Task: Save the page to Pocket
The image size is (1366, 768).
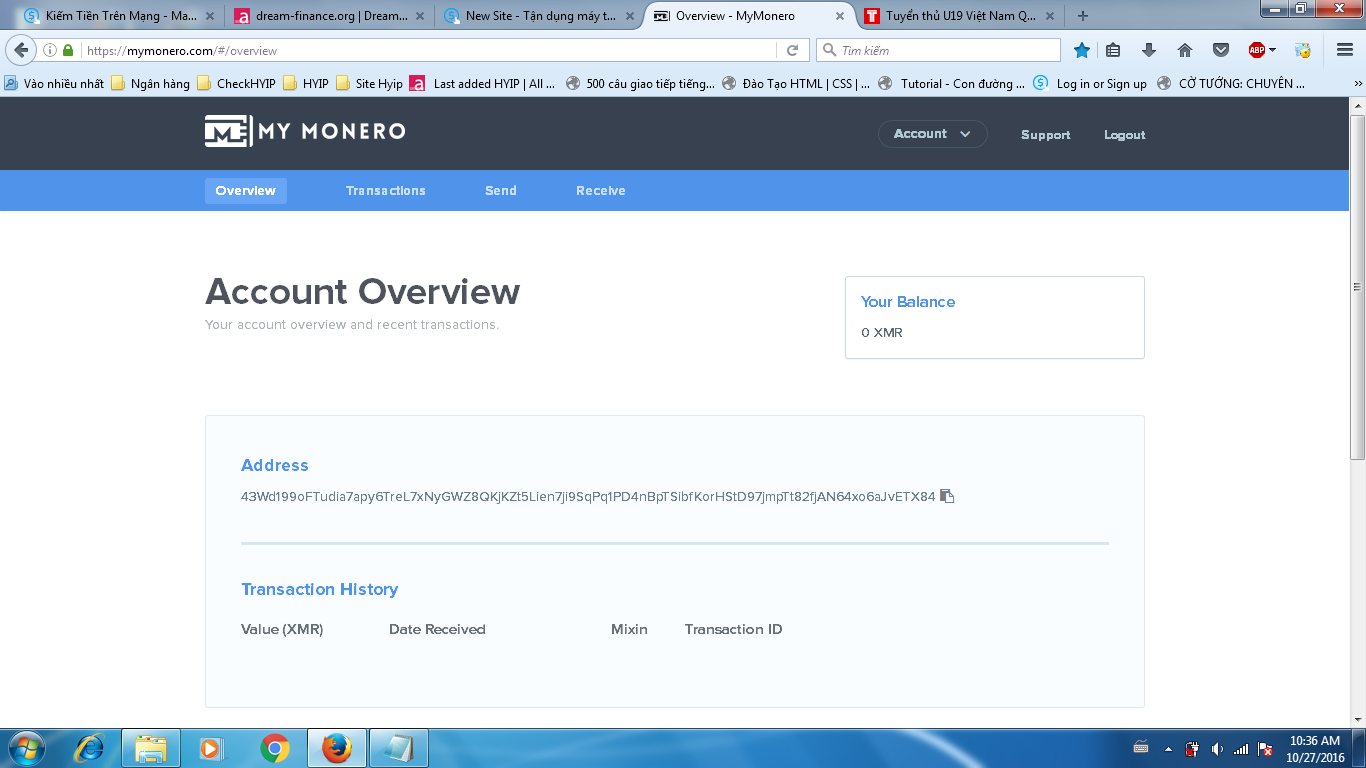Action: [1221, 50]
